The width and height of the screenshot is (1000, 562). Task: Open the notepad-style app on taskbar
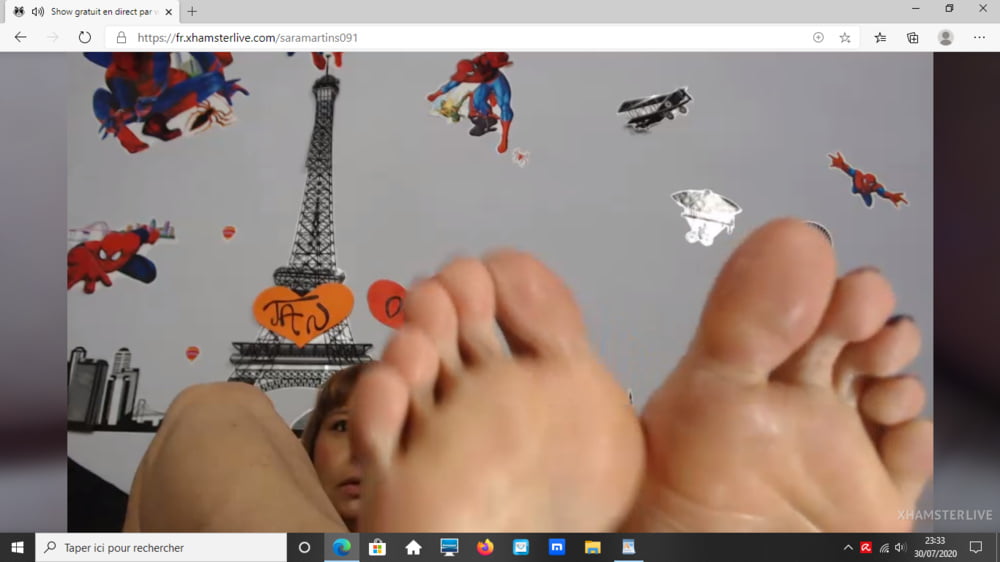pyautogui.click(x=628, y=547)
